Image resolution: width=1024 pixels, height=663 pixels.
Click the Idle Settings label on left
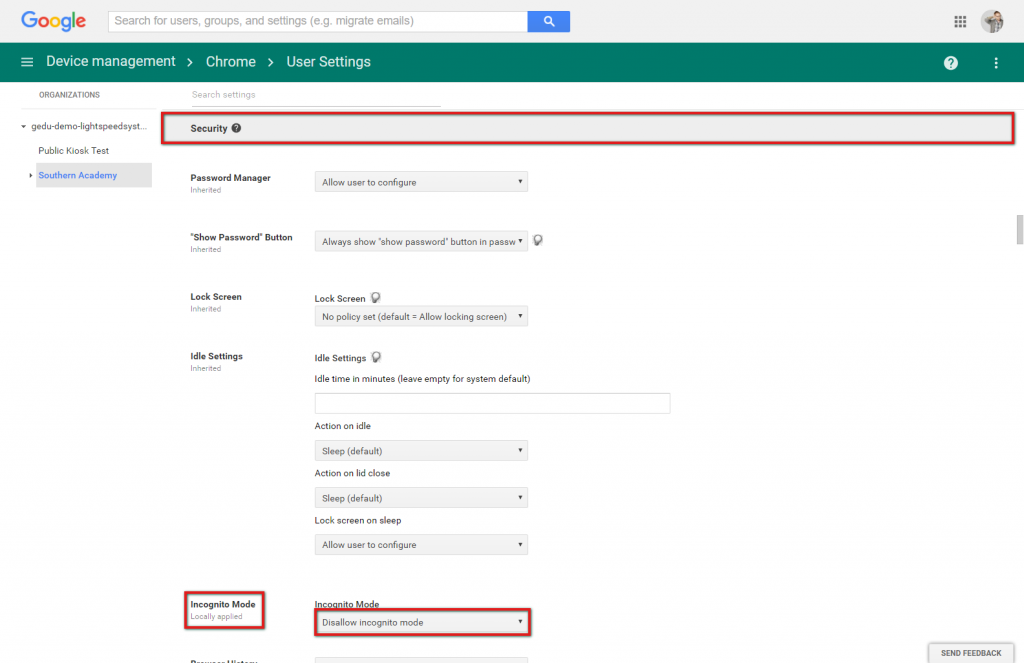click(x=216, y=356)
